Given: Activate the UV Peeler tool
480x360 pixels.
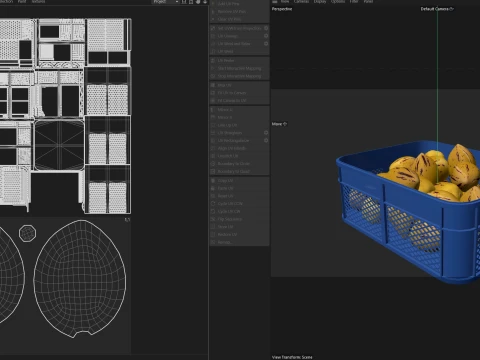Looking at the screenshot, I should (239, 61).
